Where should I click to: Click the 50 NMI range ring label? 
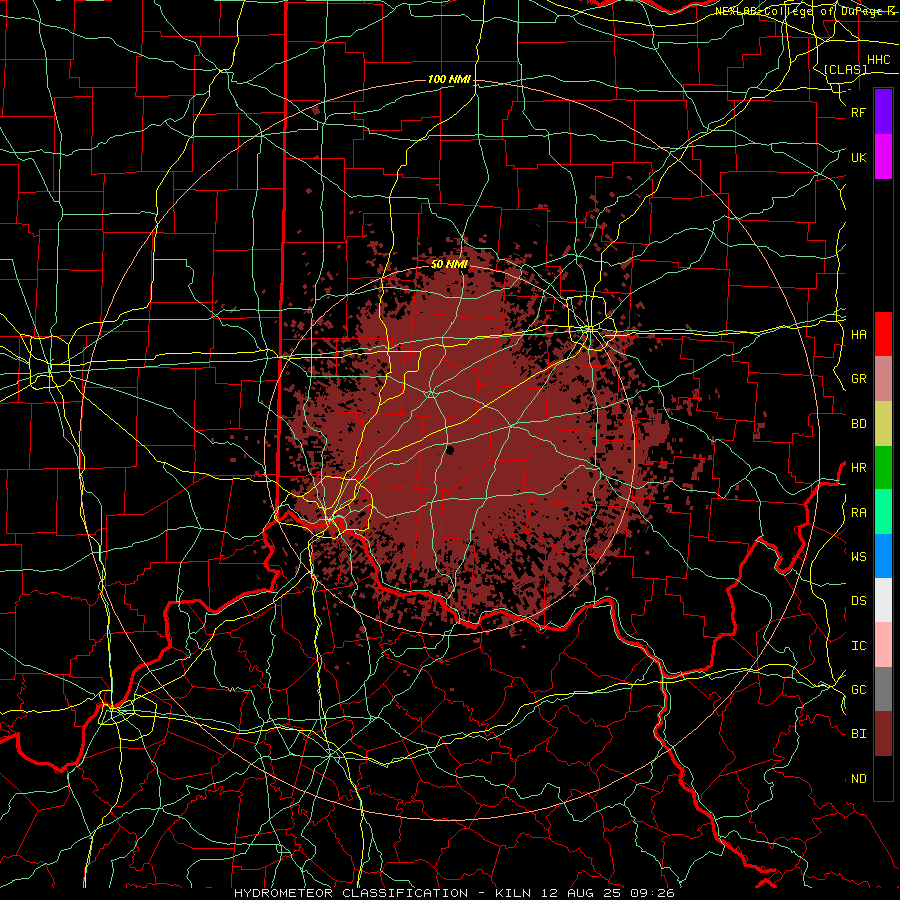coord(449,264)
